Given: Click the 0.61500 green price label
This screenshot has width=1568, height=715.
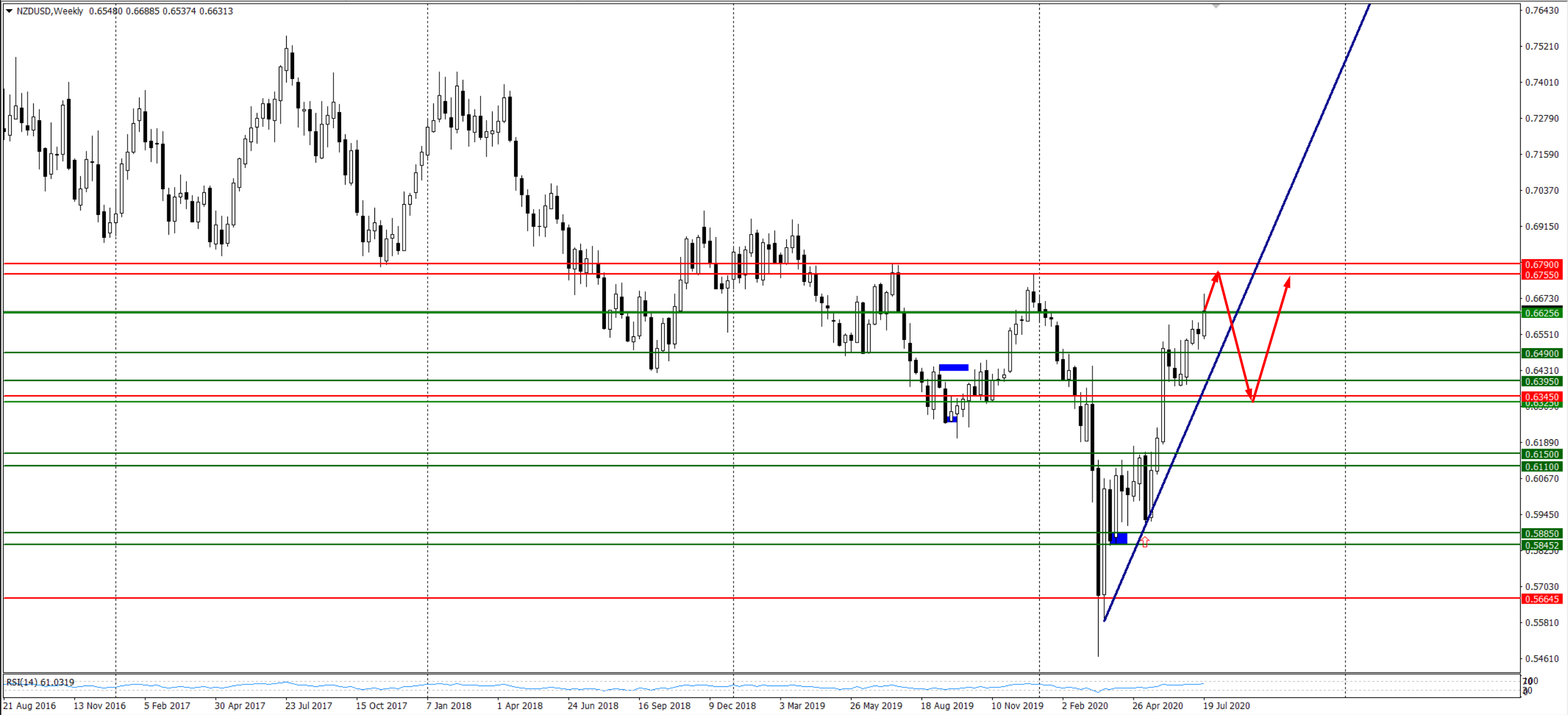Looking at the screenshot, I should pyautogui.click(x=1542, y=455).
